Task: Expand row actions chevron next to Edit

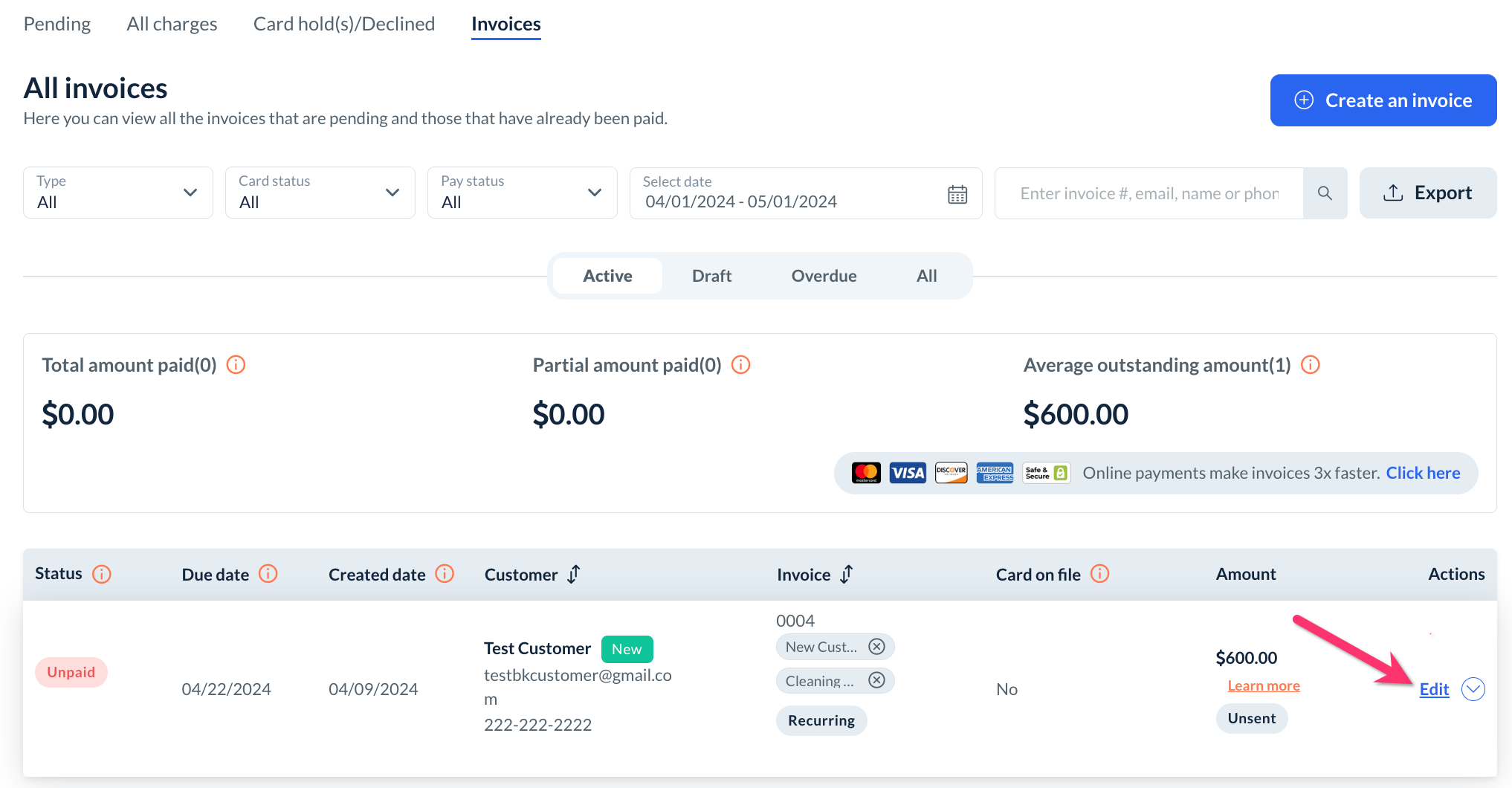Action: [1473, 689]
